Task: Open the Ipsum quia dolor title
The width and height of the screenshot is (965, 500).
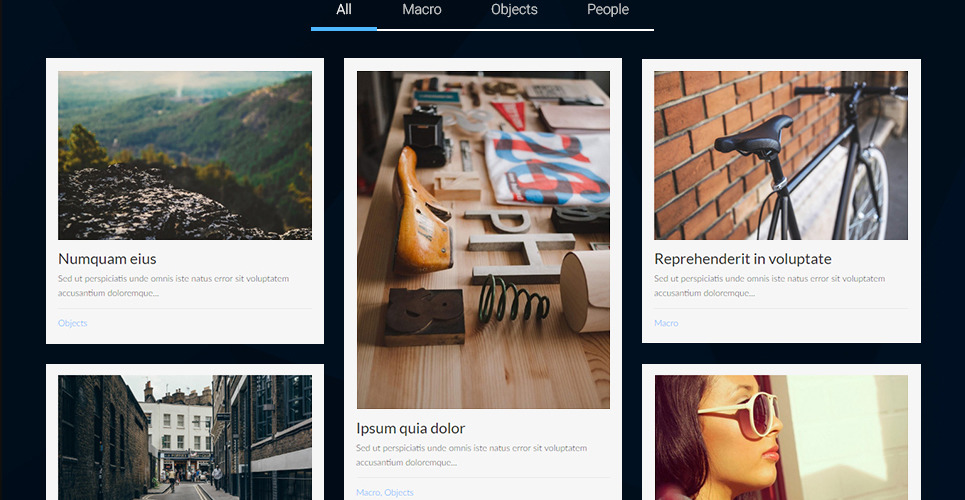Action: click(410, 428)
